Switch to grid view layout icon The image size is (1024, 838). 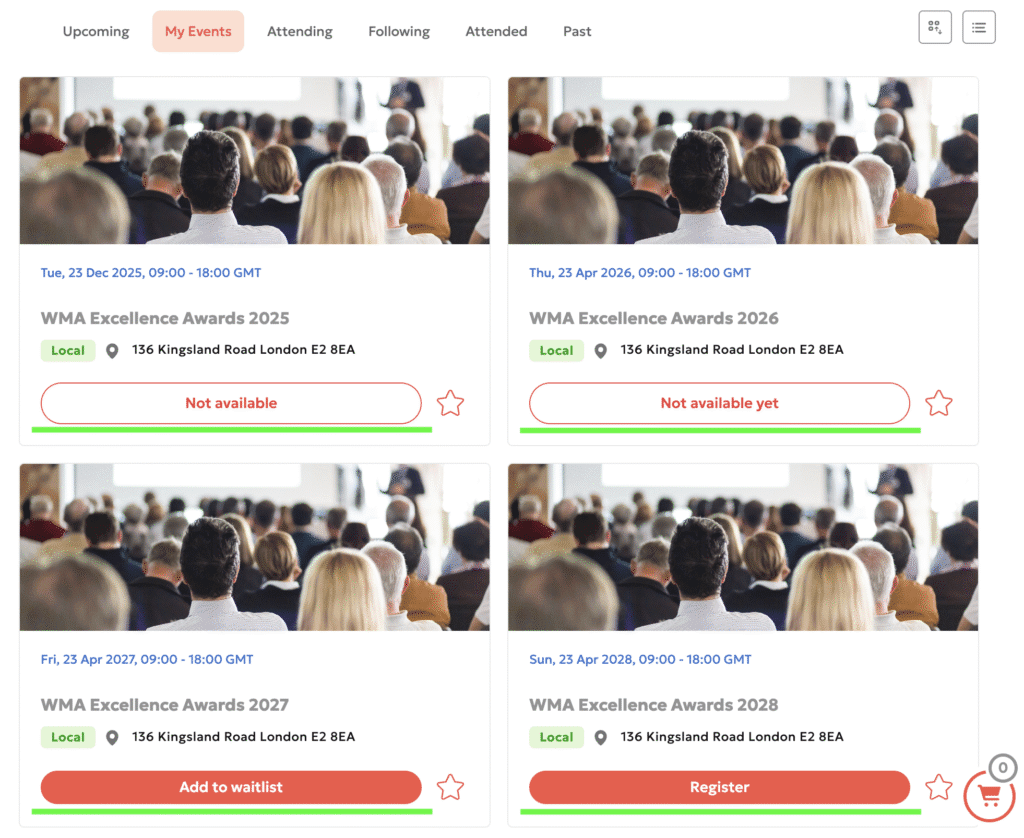click(x=935, y=27)
